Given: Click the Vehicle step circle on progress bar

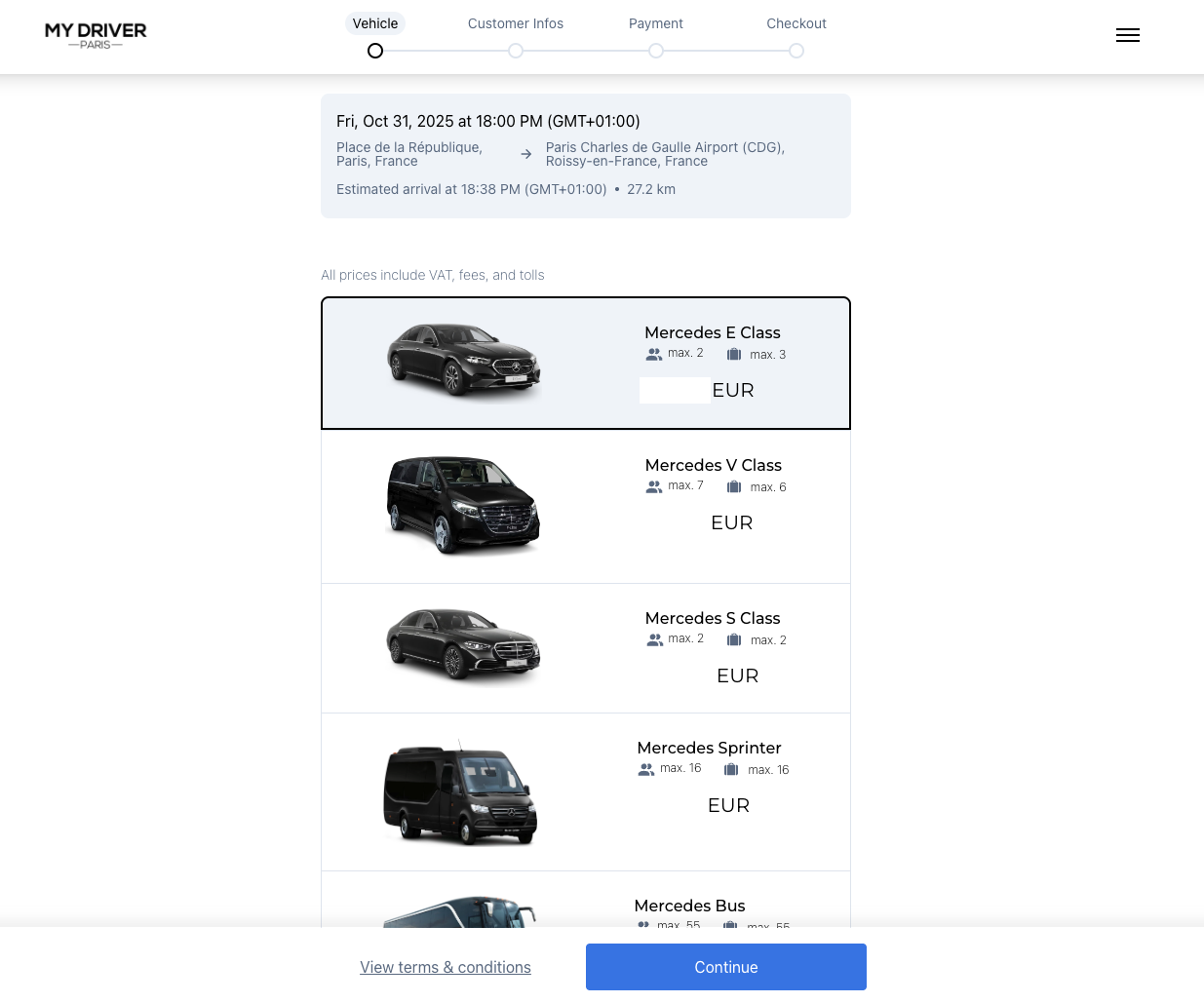Looking at the screenshot, I should (x=375, y=51).
